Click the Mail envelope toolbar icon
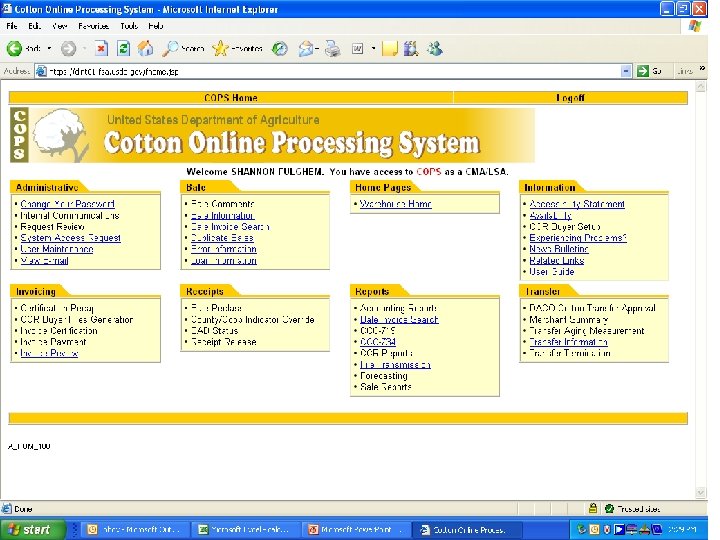The width and height of the screenshot is (720, 540). [x=306, y=48]
